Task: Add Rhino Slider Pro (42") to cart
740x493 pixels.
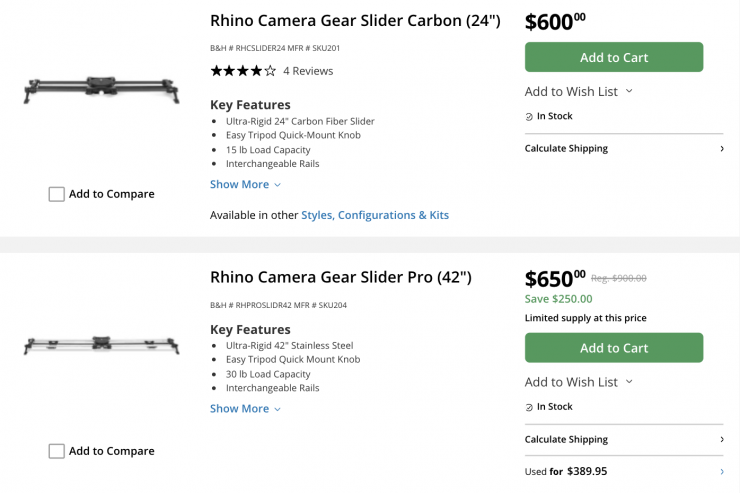Action: tap(614, 348)
